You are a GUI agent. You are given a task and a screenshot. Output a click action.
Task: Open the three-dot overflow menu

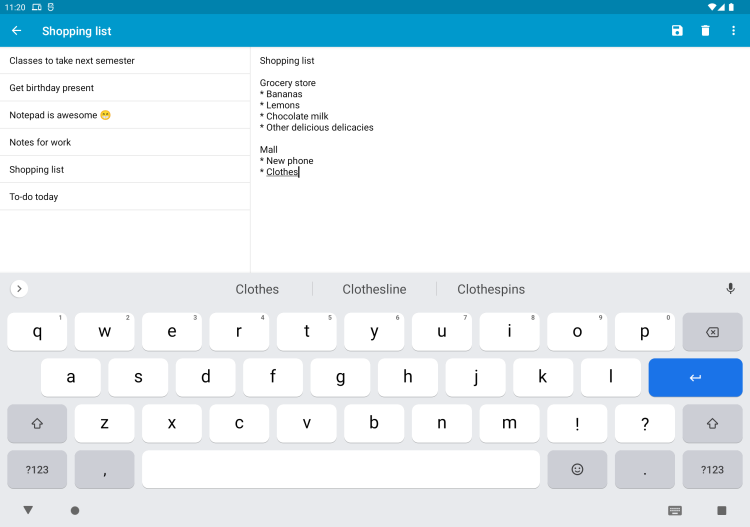point(733,31)
